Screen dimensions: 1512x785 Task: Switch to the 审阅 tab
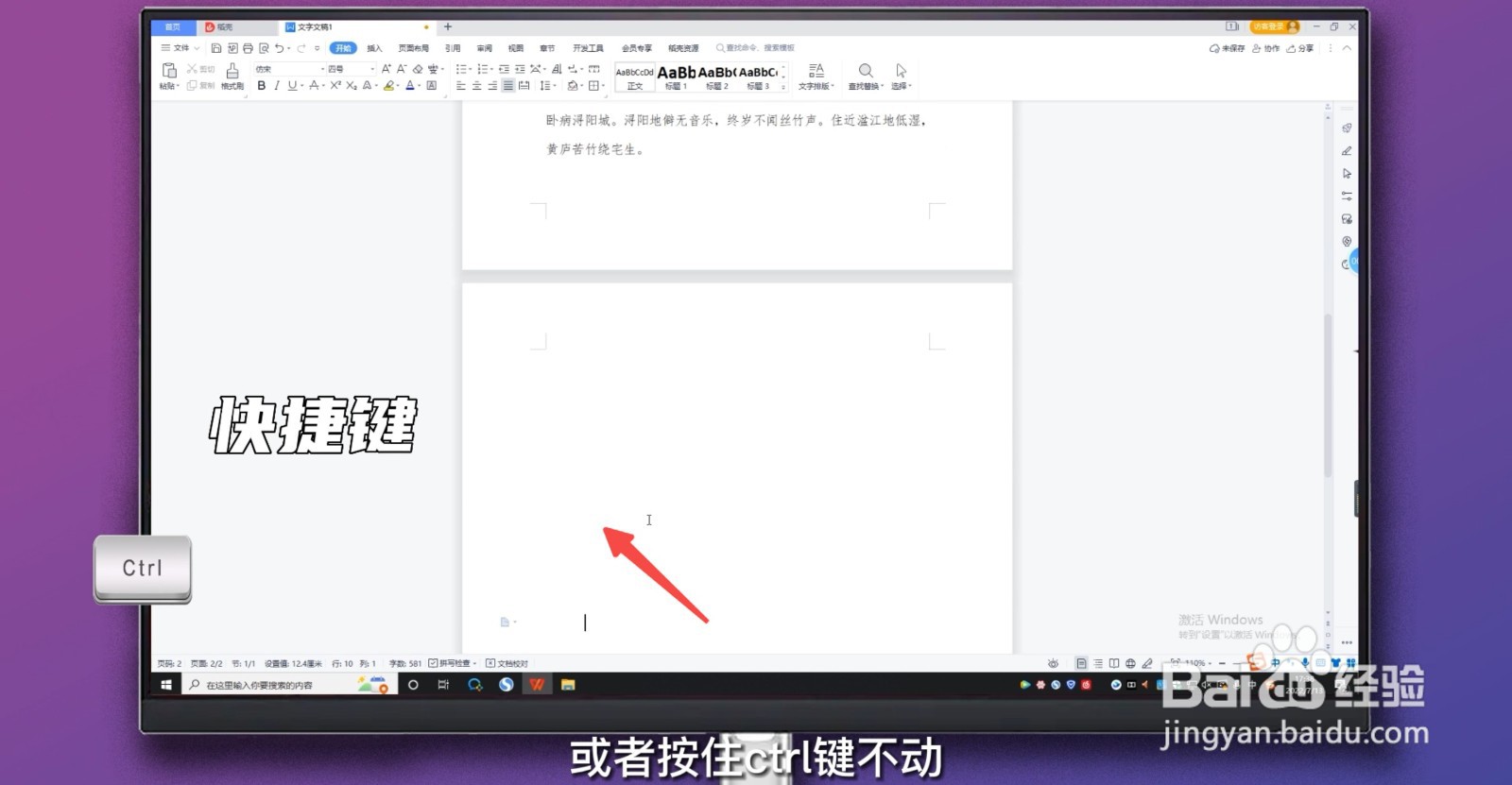[484, 48]
